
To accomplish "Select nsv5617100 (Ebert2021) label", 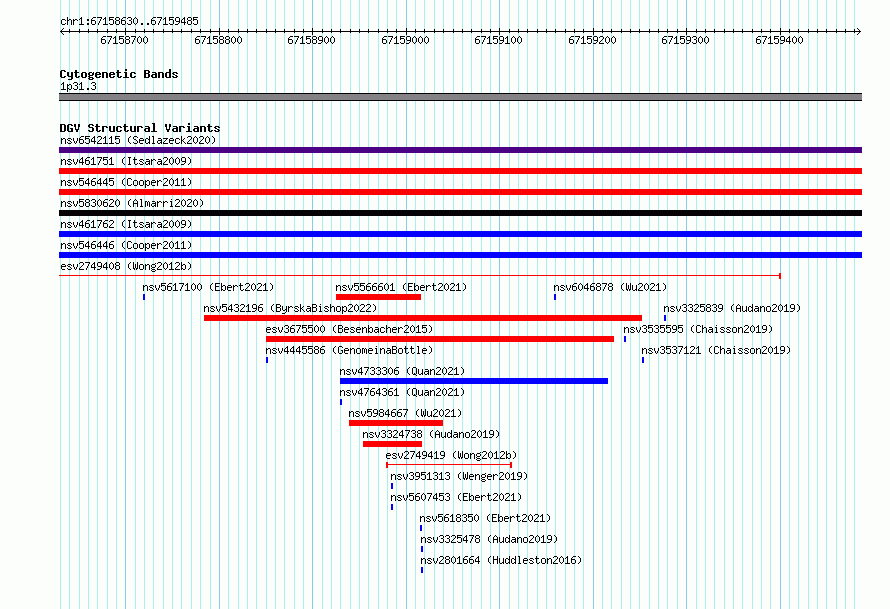I will 208,287.
